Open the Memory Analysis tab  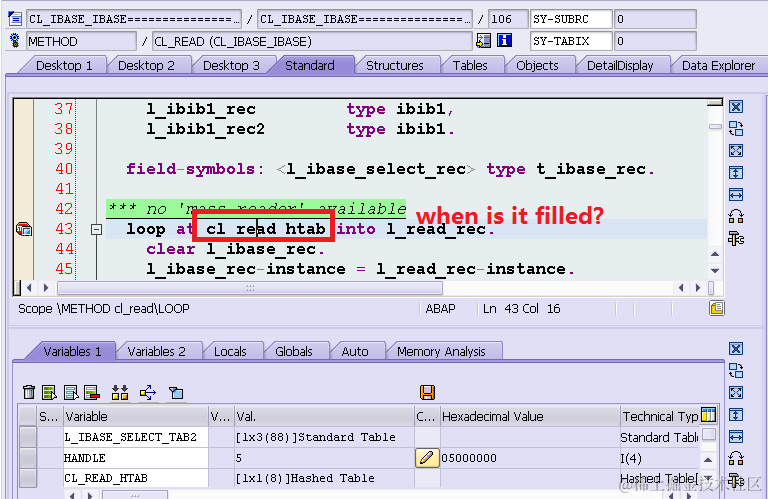441,351
